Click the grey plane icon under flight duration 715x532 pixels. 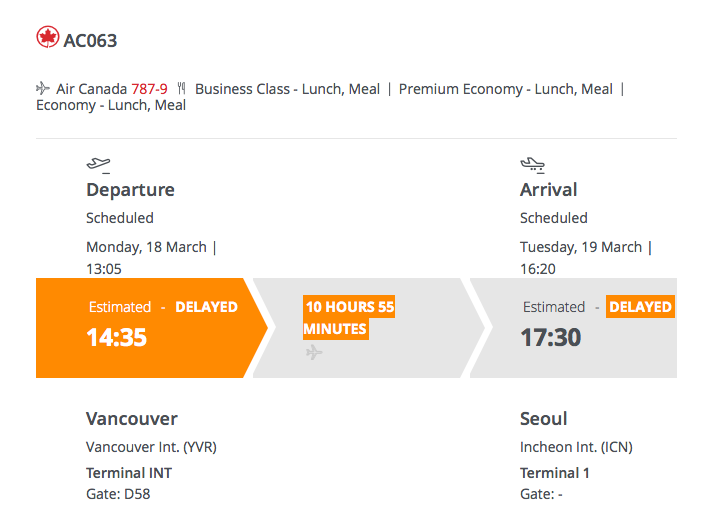pos(314,352)
